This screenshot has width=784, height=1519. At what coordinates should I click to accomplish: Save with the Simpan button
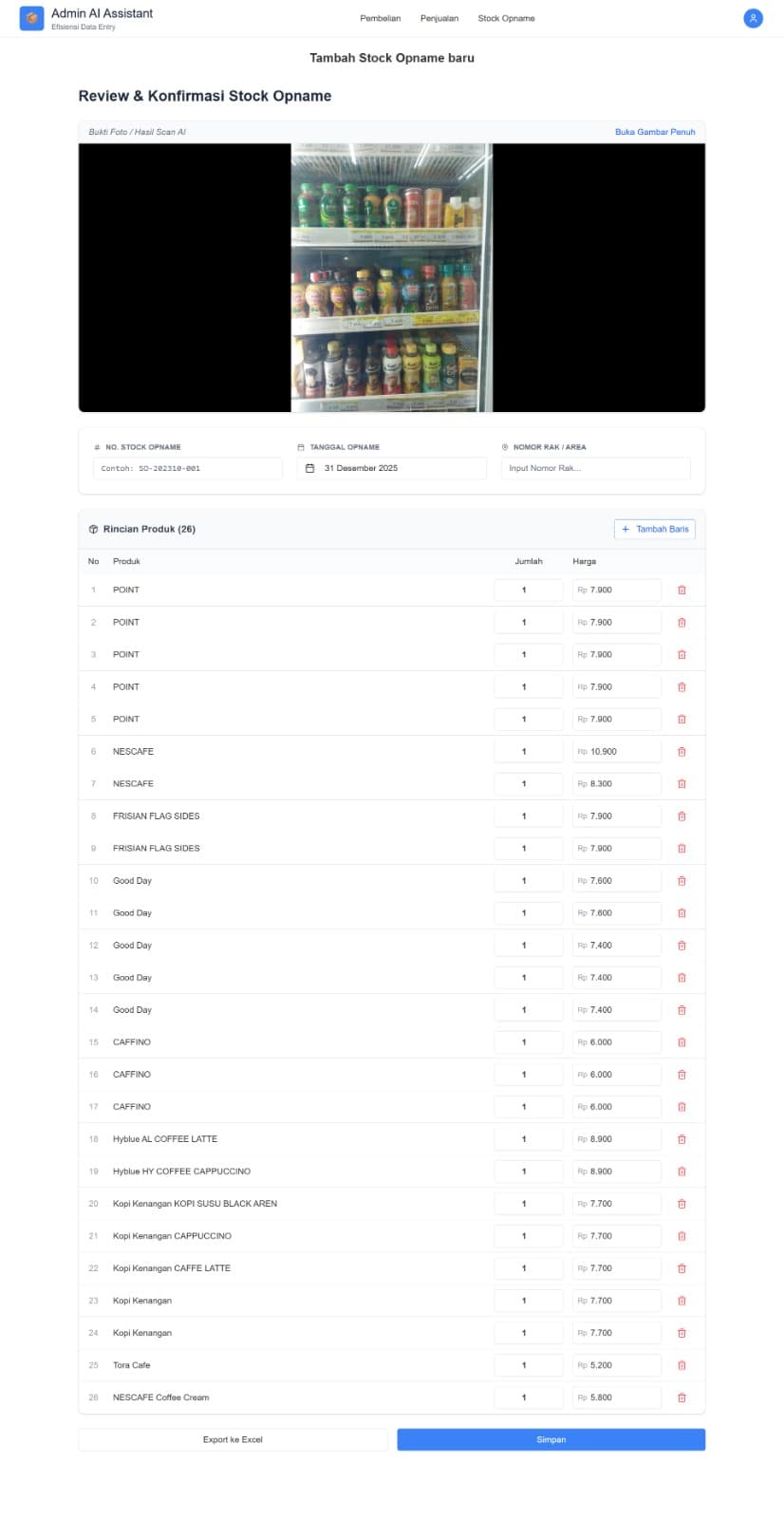[551, 1440]
